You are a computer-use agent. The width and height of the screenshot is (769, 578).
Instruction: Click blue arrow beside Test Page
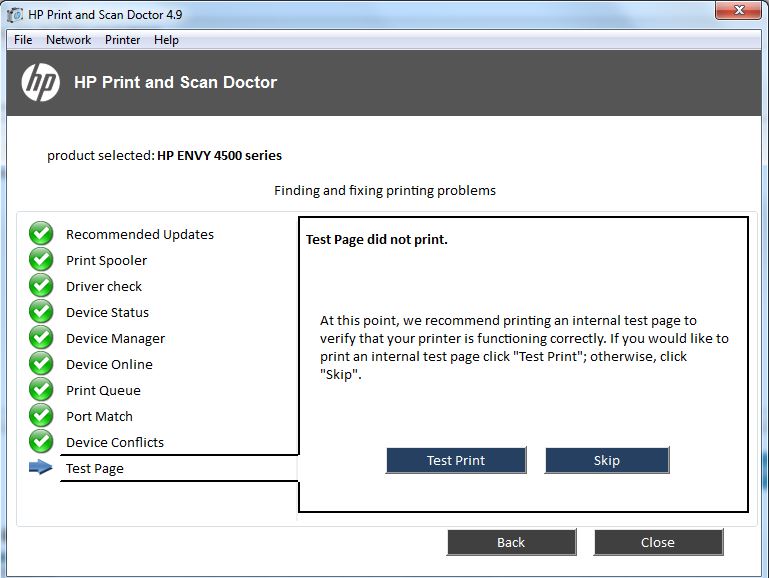pyautogui.click(x=41, y=468)
